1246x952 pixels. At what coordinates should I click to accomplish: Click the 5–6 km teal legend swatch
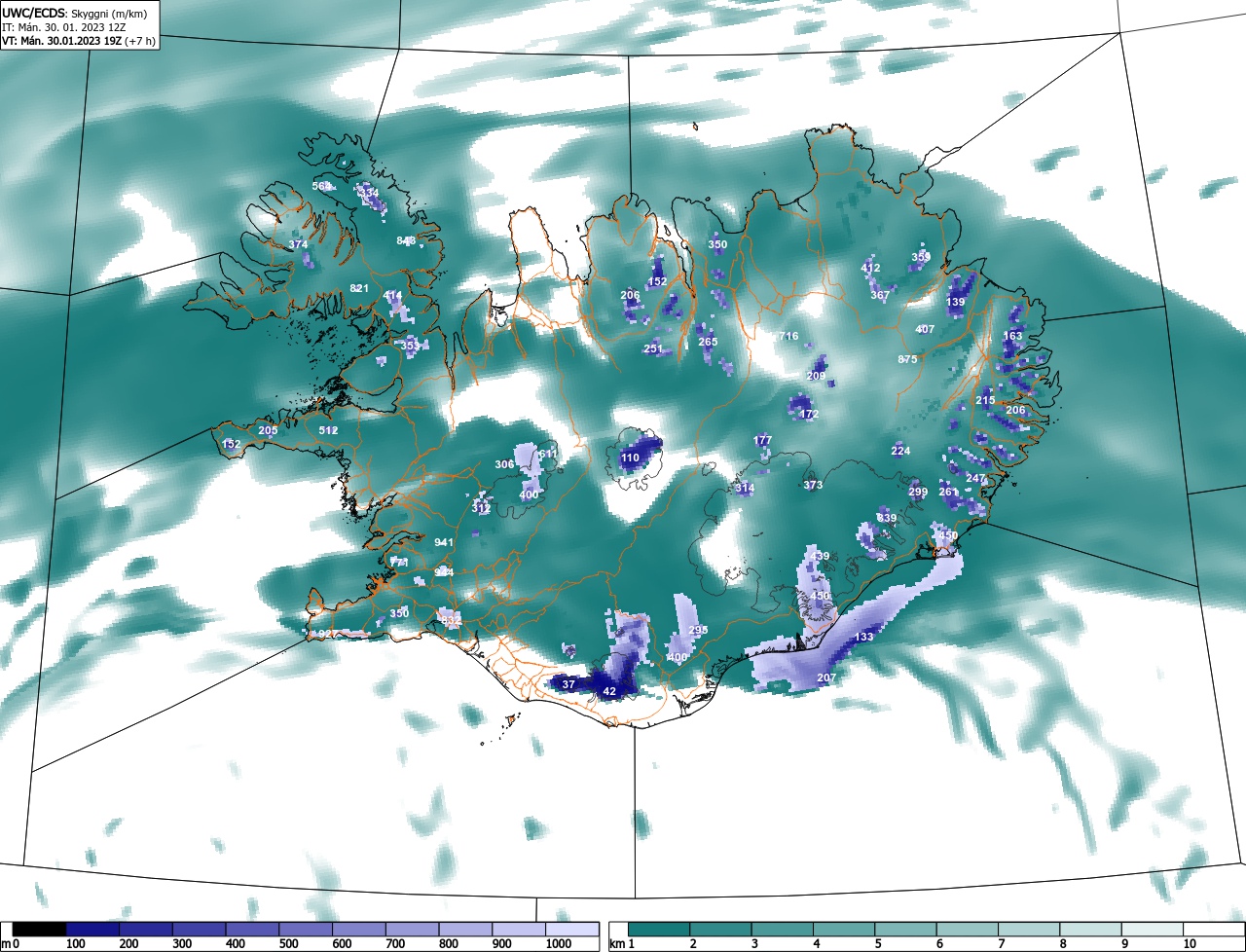906,930
